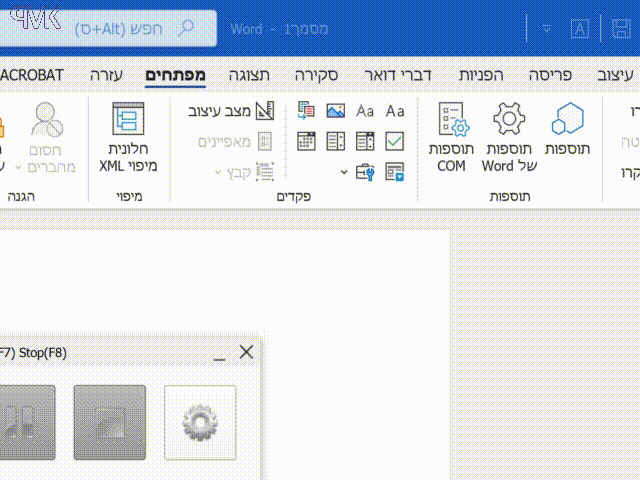Viewport: 640px width, 480px height.
Task: Insert picture content control
Action: pyautogui.click(x=336, y=111)
